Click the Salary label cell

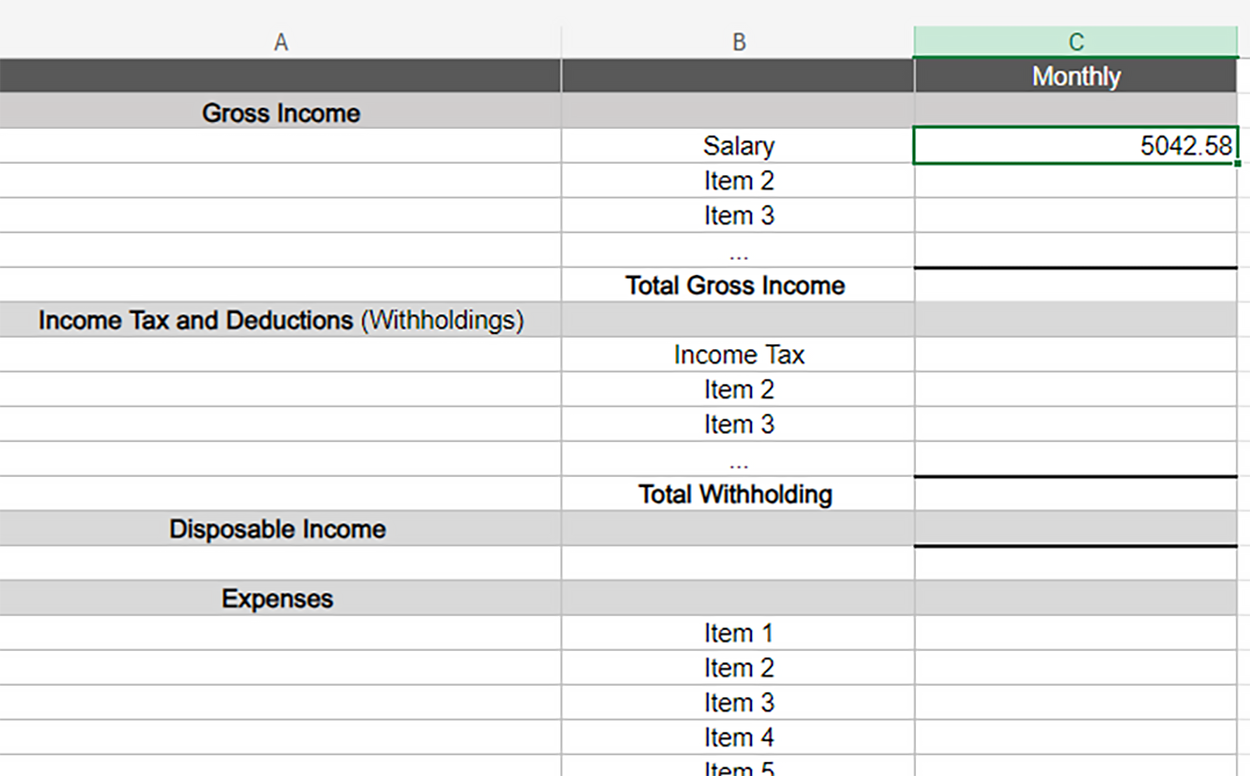tap(738, 146)
